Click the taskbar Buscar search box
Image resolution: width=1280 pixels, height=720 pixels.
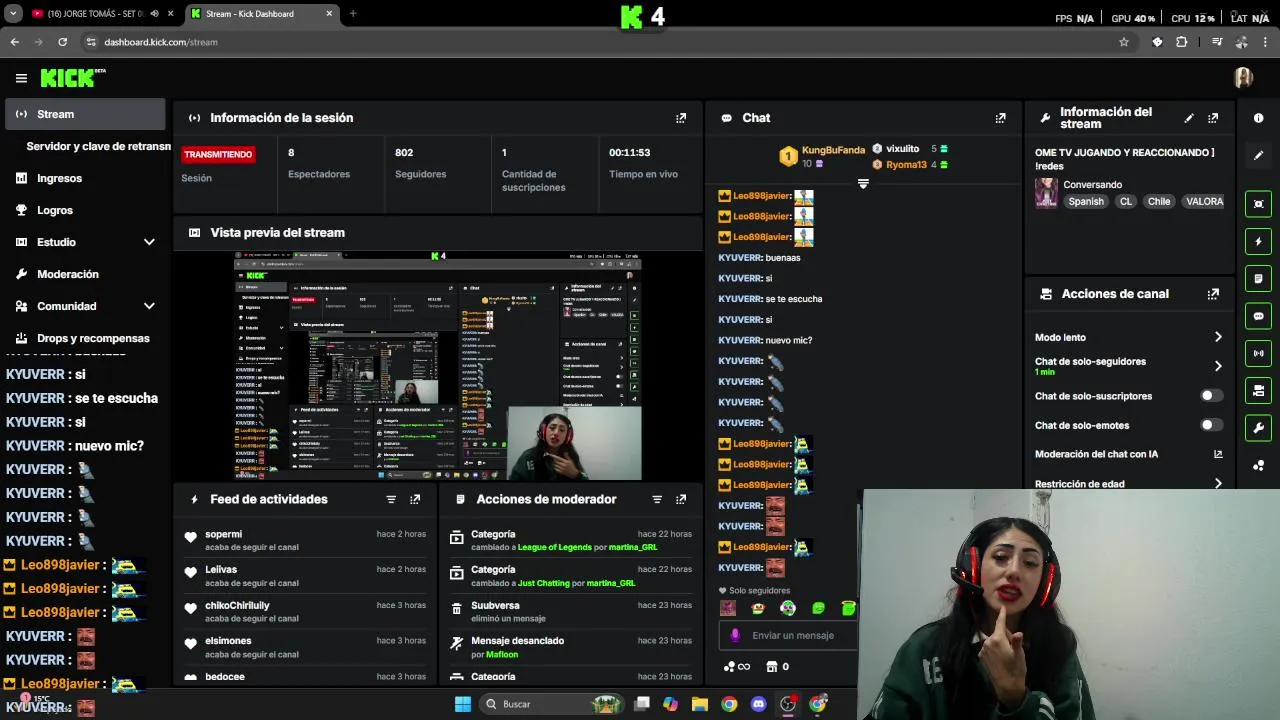550,704
